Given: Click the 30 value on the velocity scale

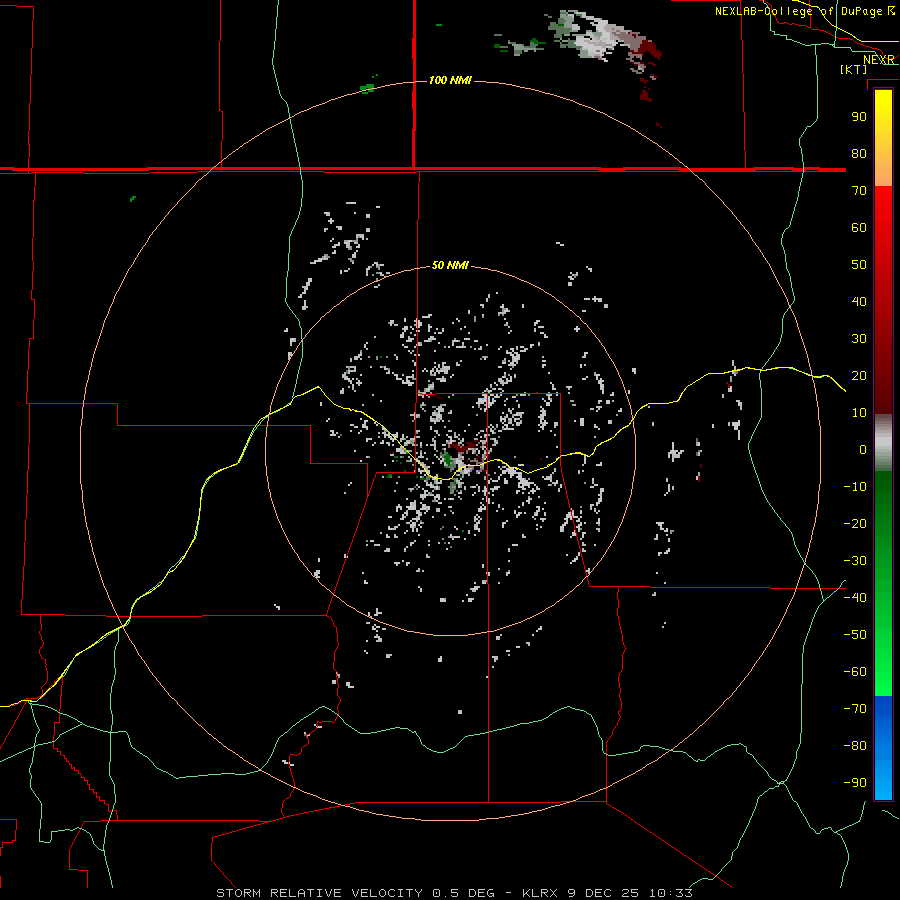Looking at the screenshot, I should (859, 339).
